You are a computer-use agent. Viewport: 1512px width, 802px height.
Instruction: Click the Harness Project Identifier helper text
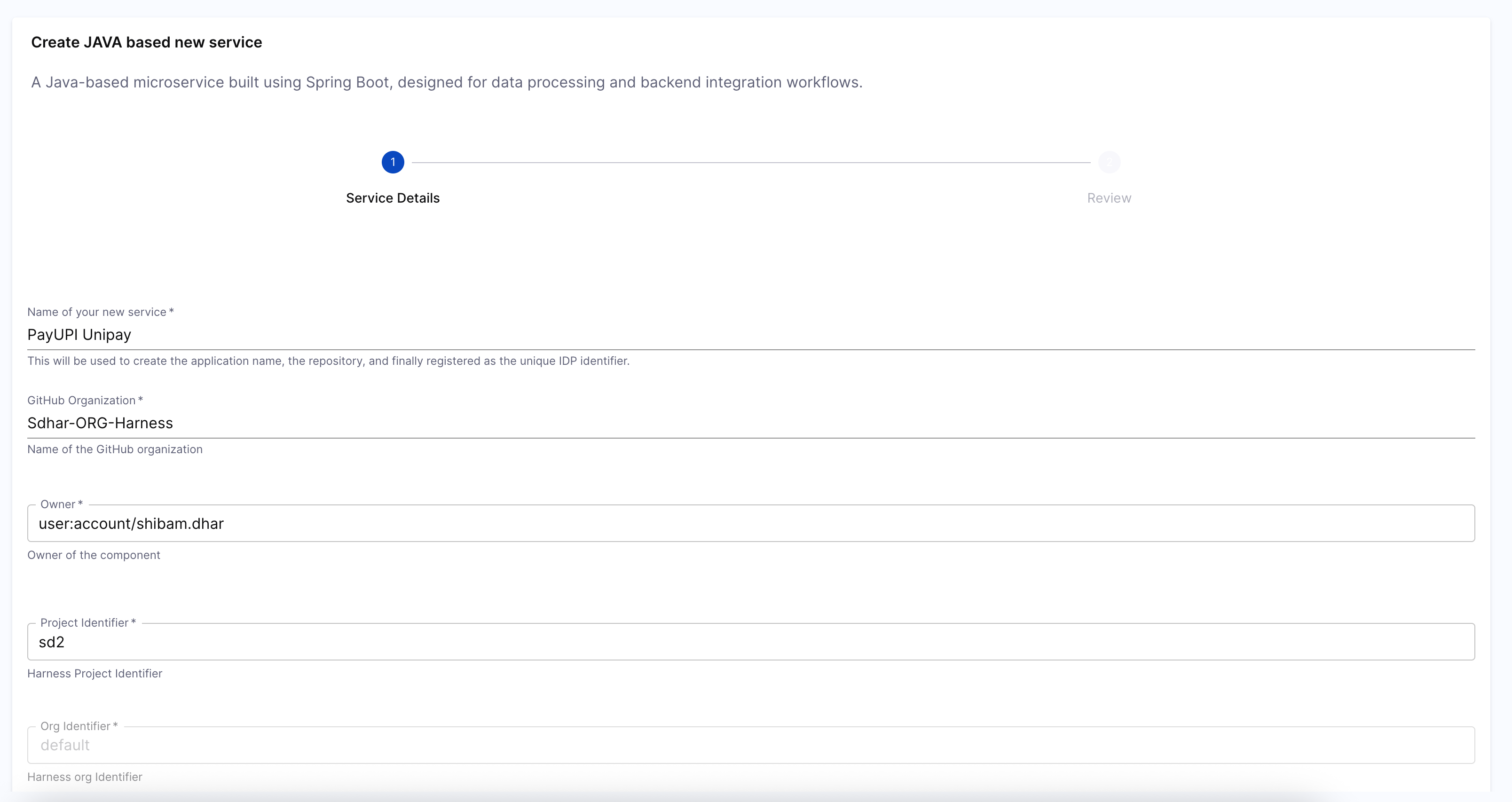(x=94, y=673)
